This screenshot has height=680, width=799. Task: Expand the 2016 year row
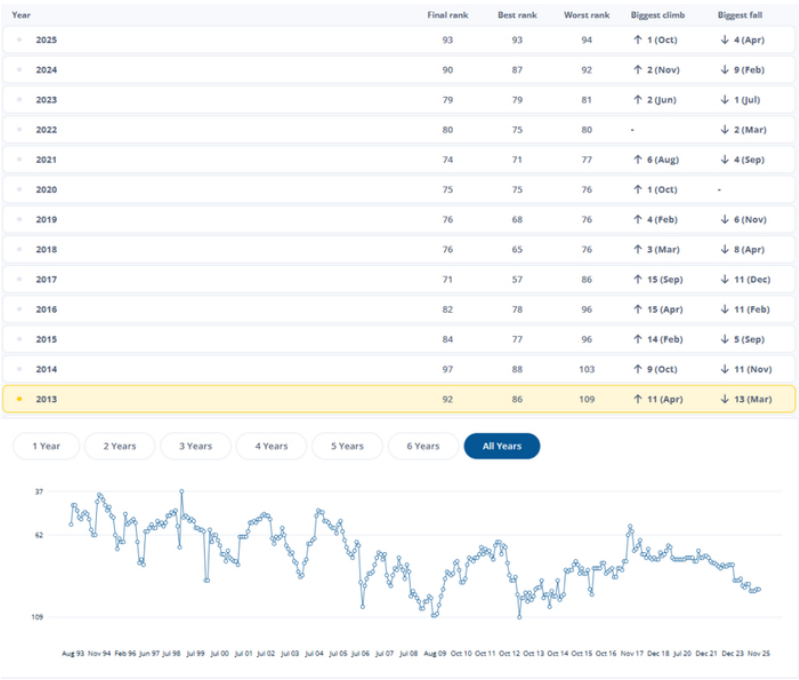coord(46,309)
